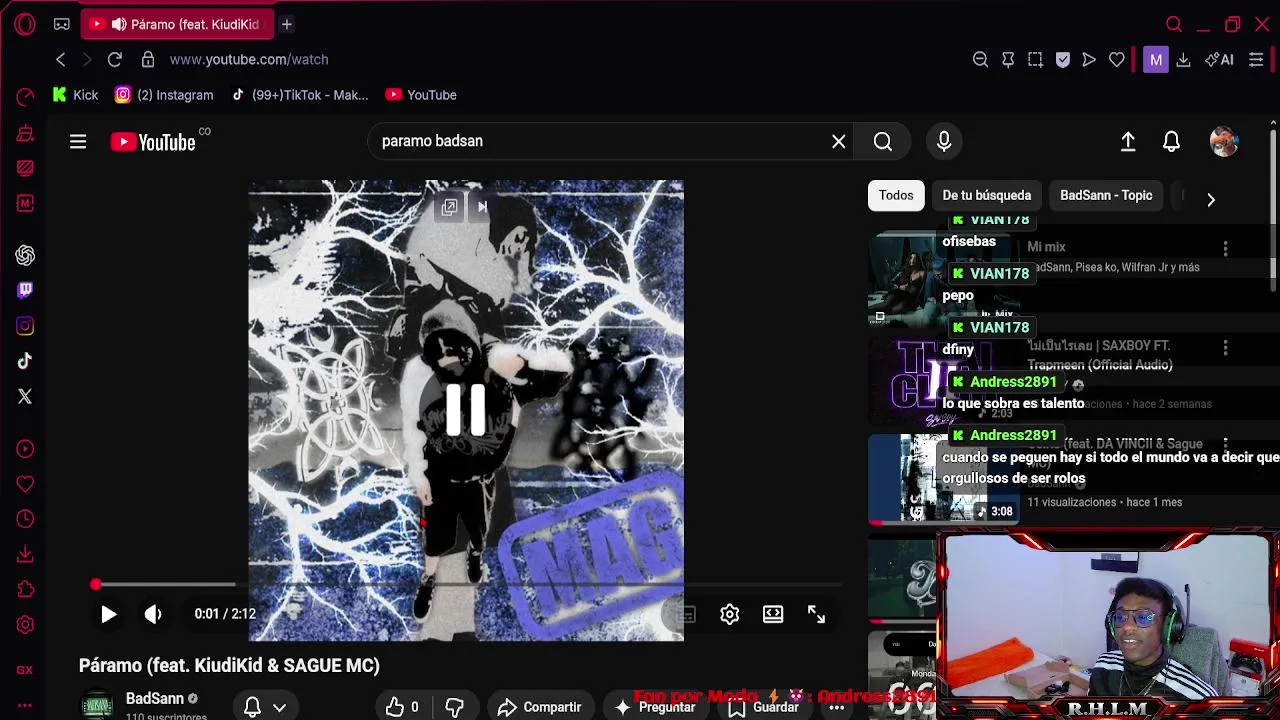
Task: Open the YouTube account avatar menu
Action: pos(1224,142)
